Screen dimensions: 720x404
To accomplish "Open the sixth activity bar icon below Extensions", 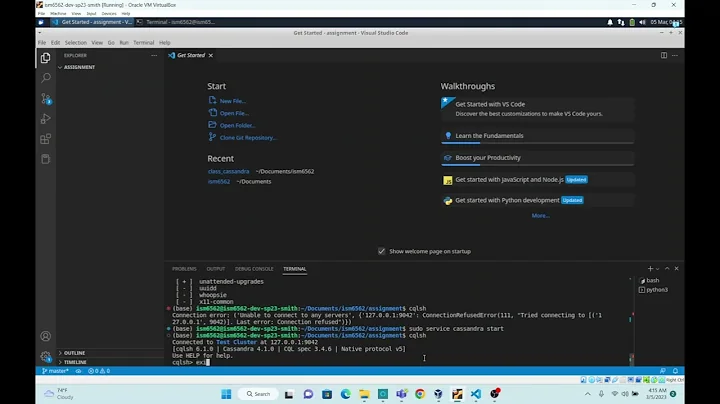I will pyautogui.click(x=45, y=159).
